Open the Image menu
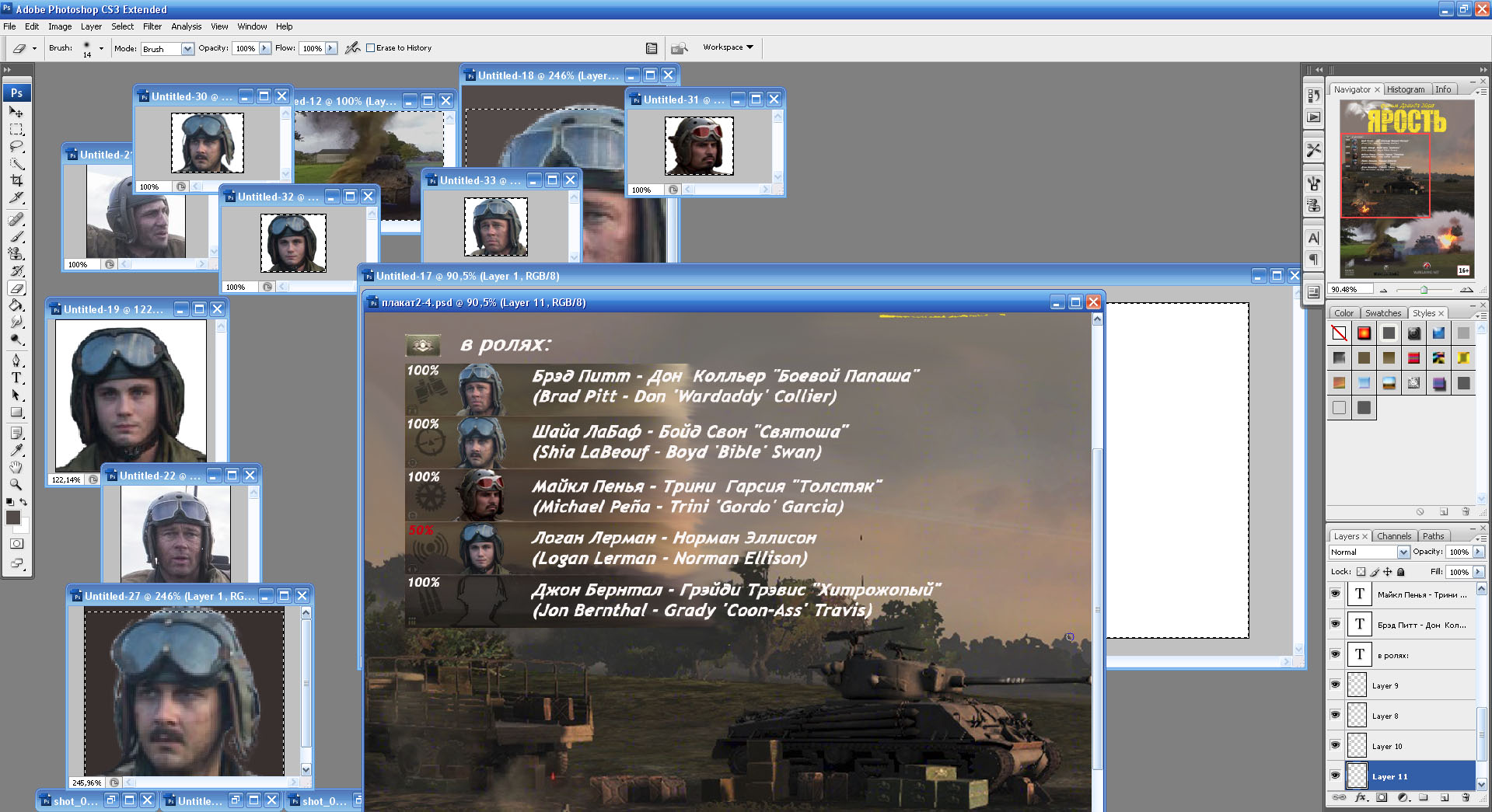Viewport: 1492px width, 812px height. [60, 26]
